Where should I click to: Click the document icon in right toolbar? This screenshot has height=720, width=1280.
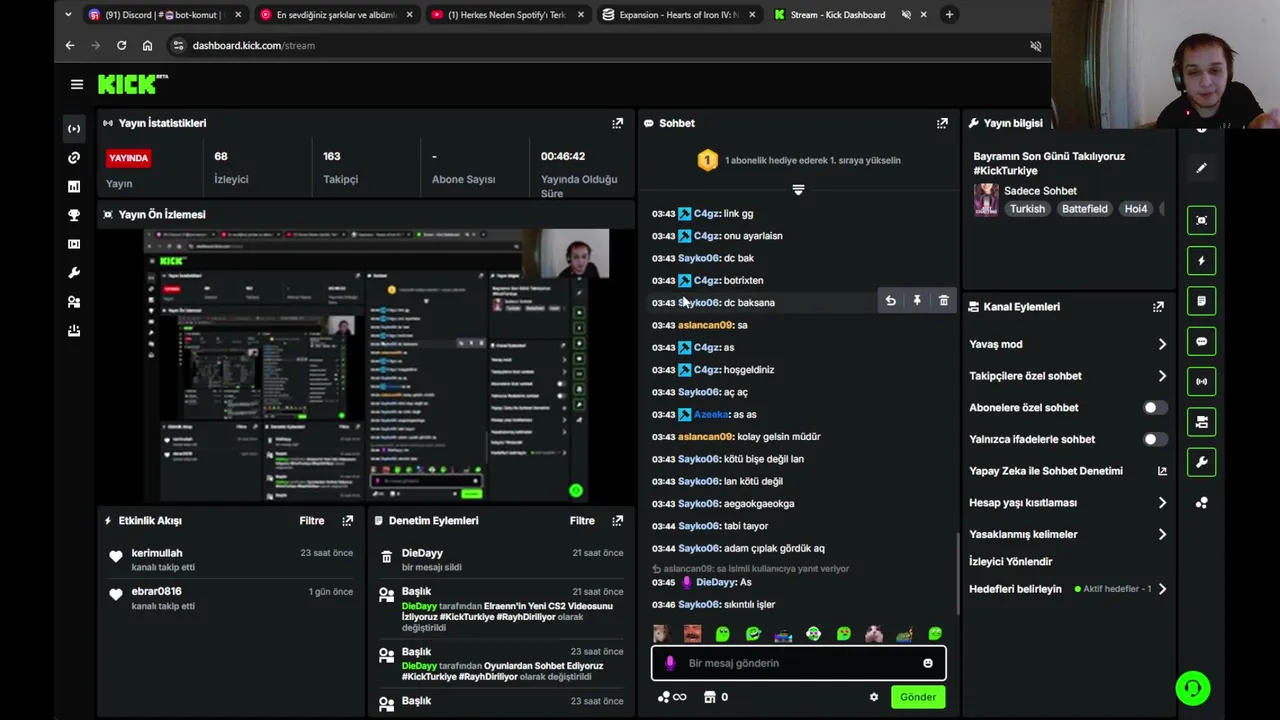pyautogui.click(x=1201, y=301)
